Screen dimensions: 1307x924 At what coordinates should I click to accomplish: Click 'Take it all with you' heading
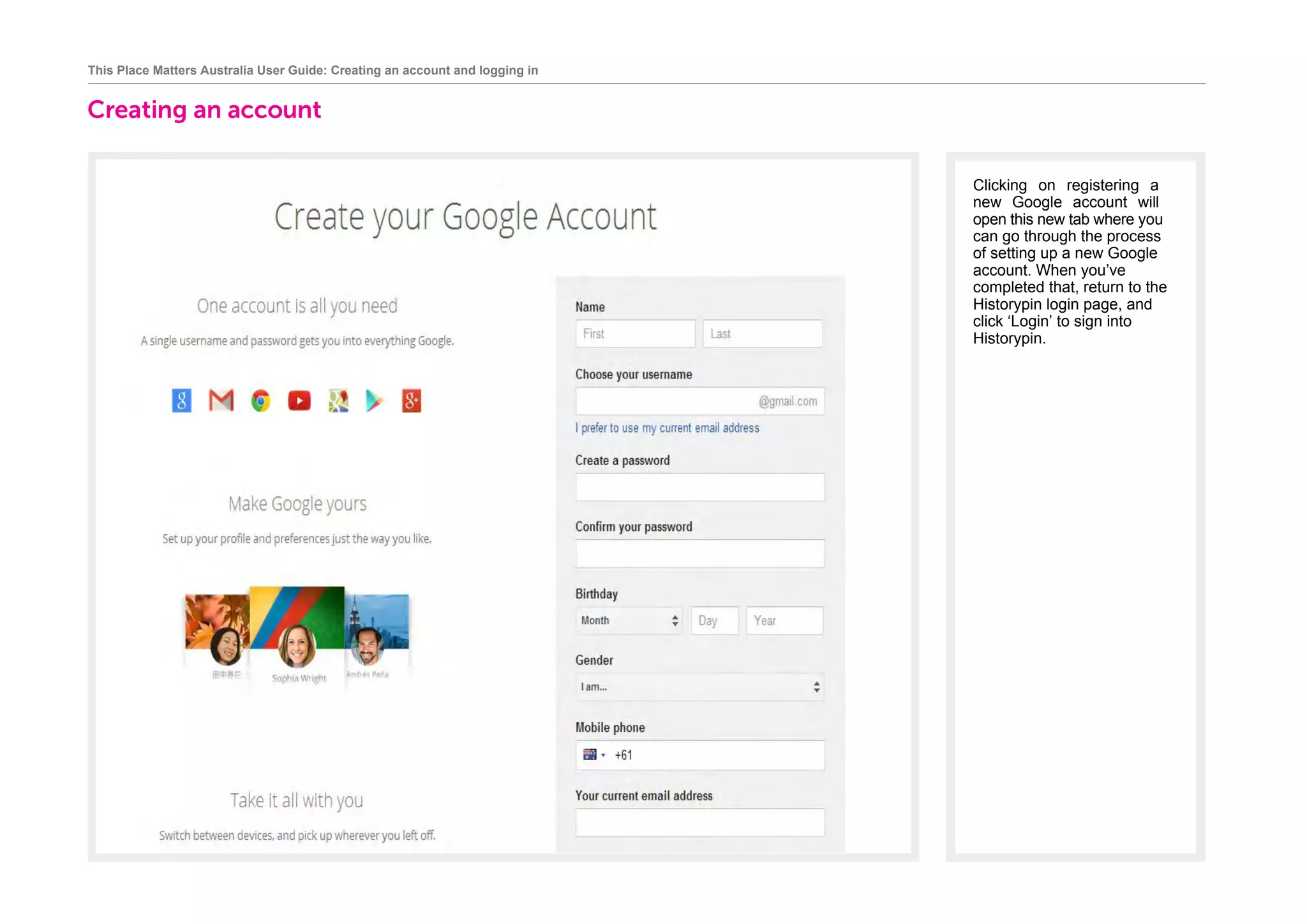click(297, 800)
